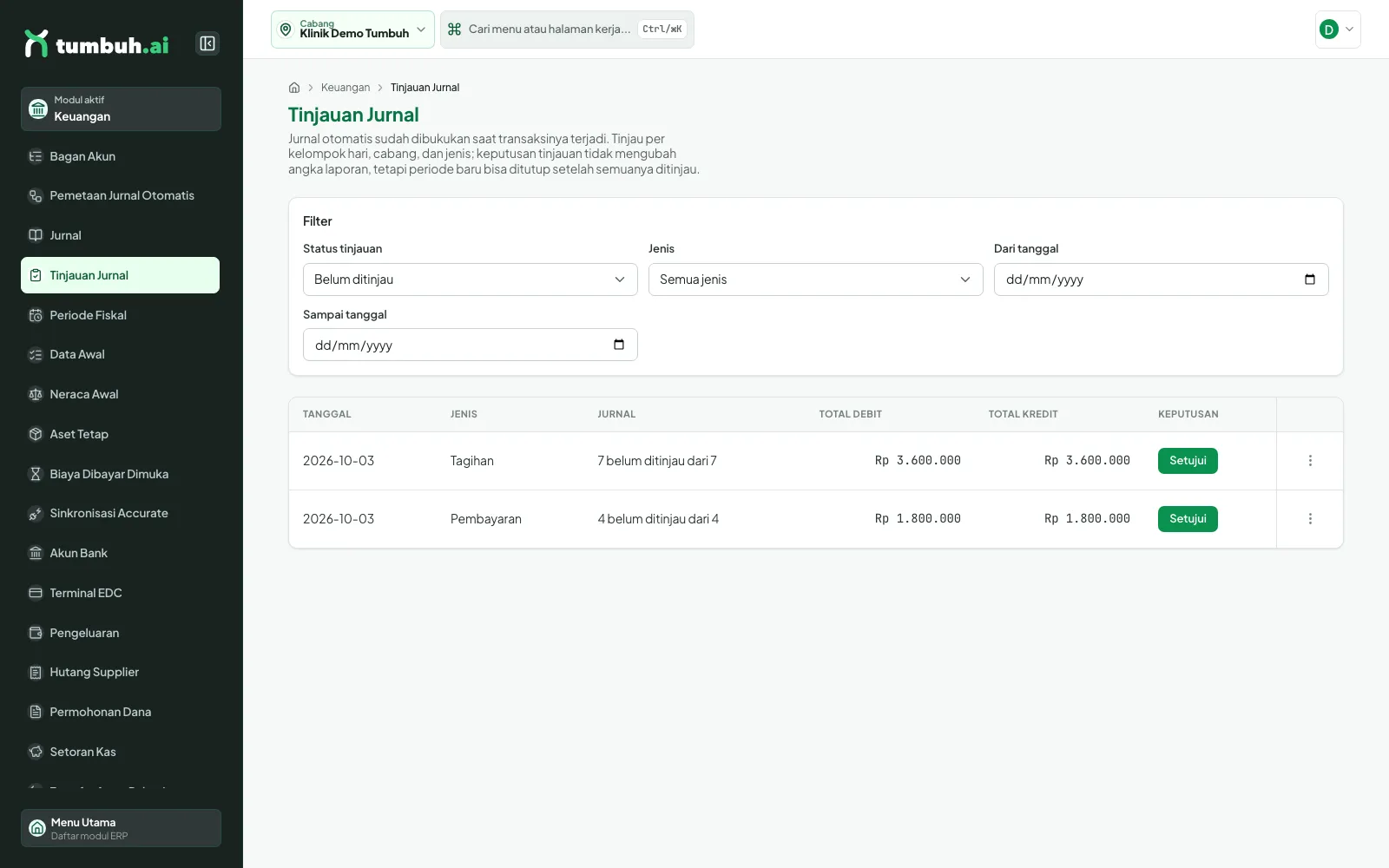Open the Pemetaan Jurnal Otomatis icon
Viewport: 1389px width, 868px height.
(36, 196)
